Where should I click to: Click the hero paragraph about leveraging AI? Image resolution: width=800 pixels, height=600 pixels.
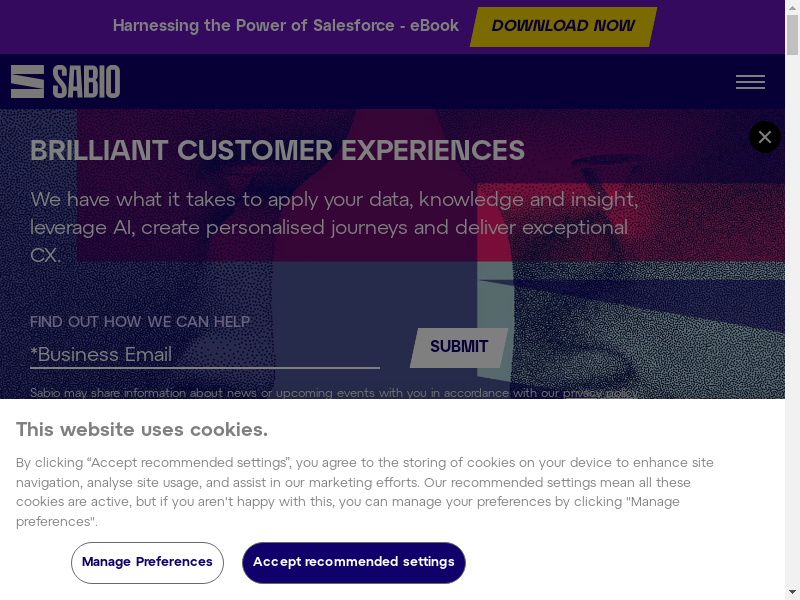coord(333,227)
